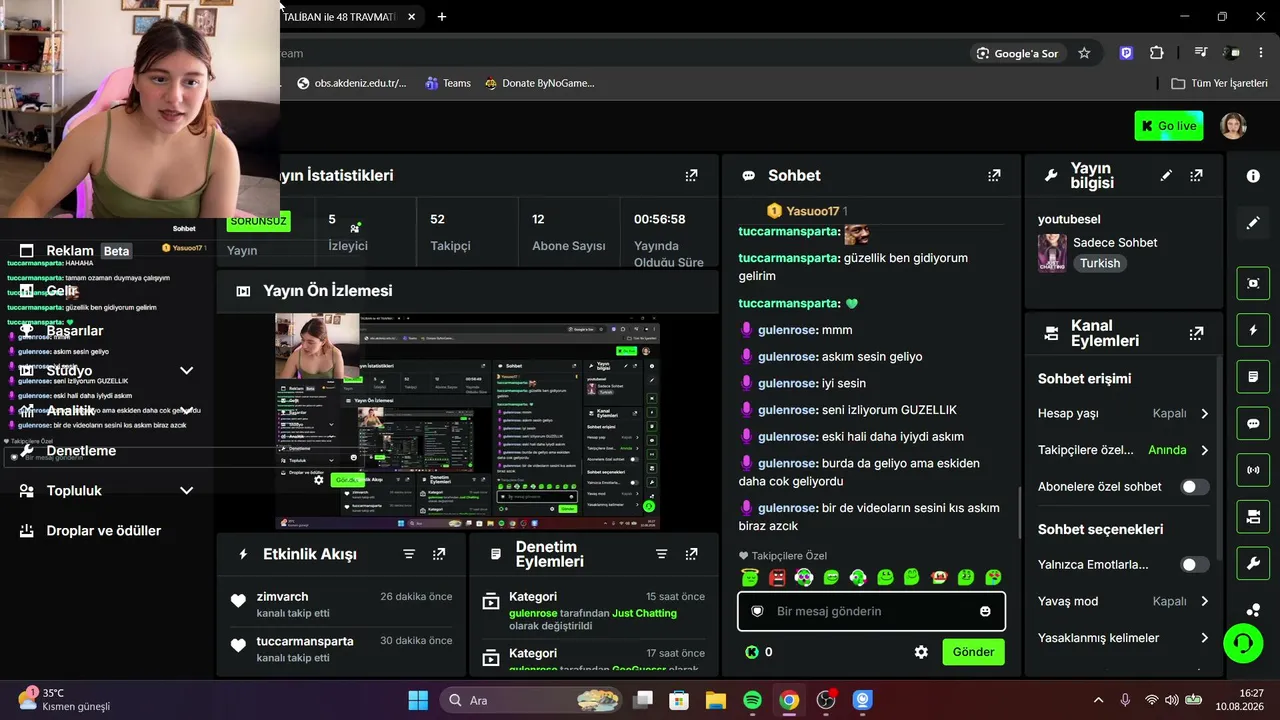This screenshot has width=1280, height=720.
Task: Open Yavaş mod setting chevron
Action: [1204, 601]
